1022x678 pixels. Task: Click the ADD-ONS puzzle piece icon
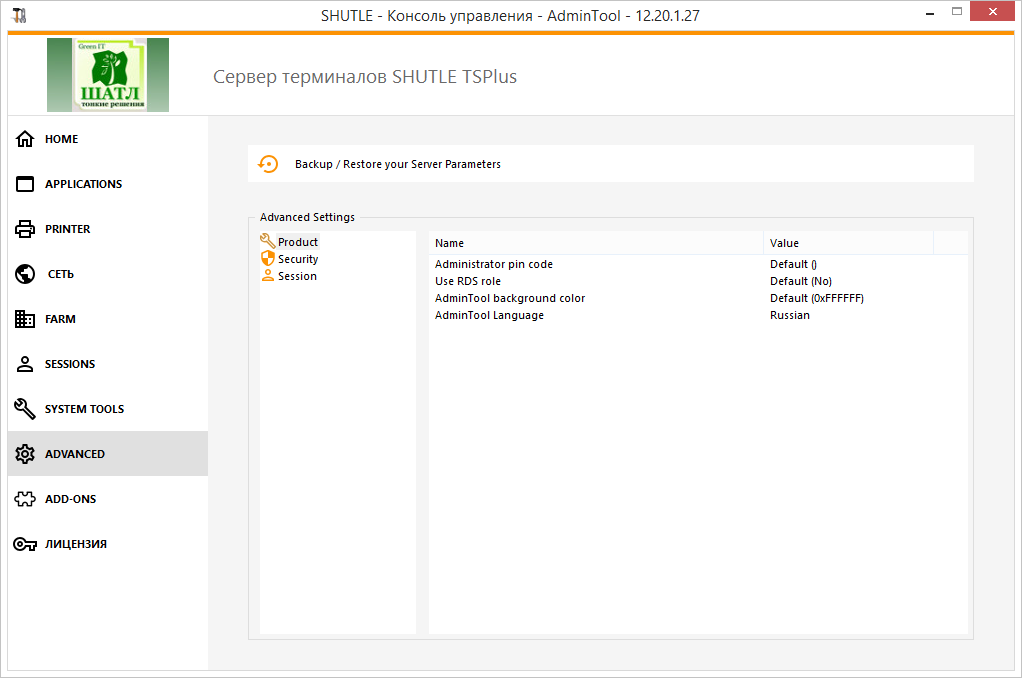pos(26,499)
